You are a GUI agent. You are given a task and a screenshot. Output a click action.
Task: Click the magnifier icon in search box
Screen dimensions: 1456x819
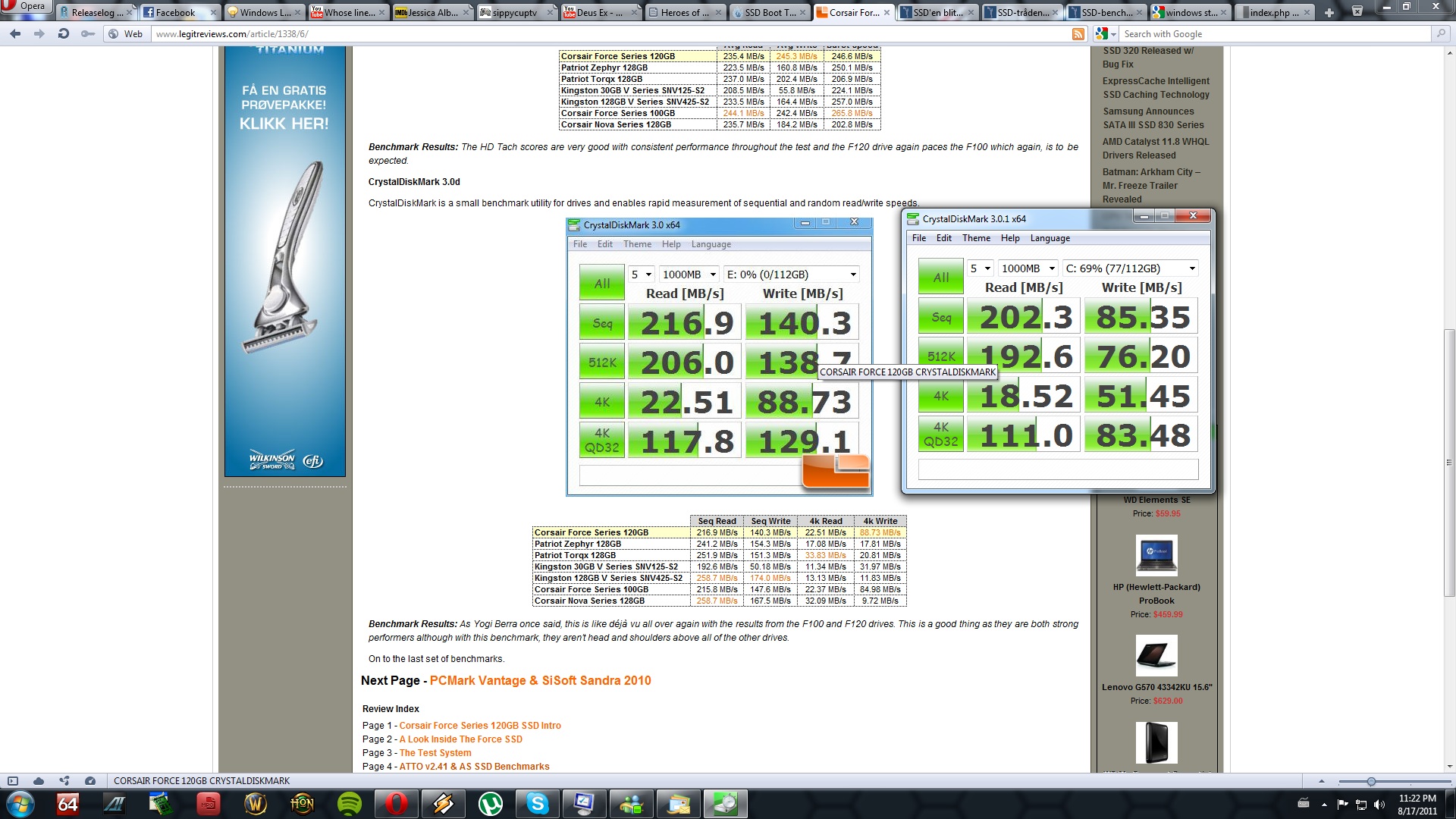[x=1440, y=34]
